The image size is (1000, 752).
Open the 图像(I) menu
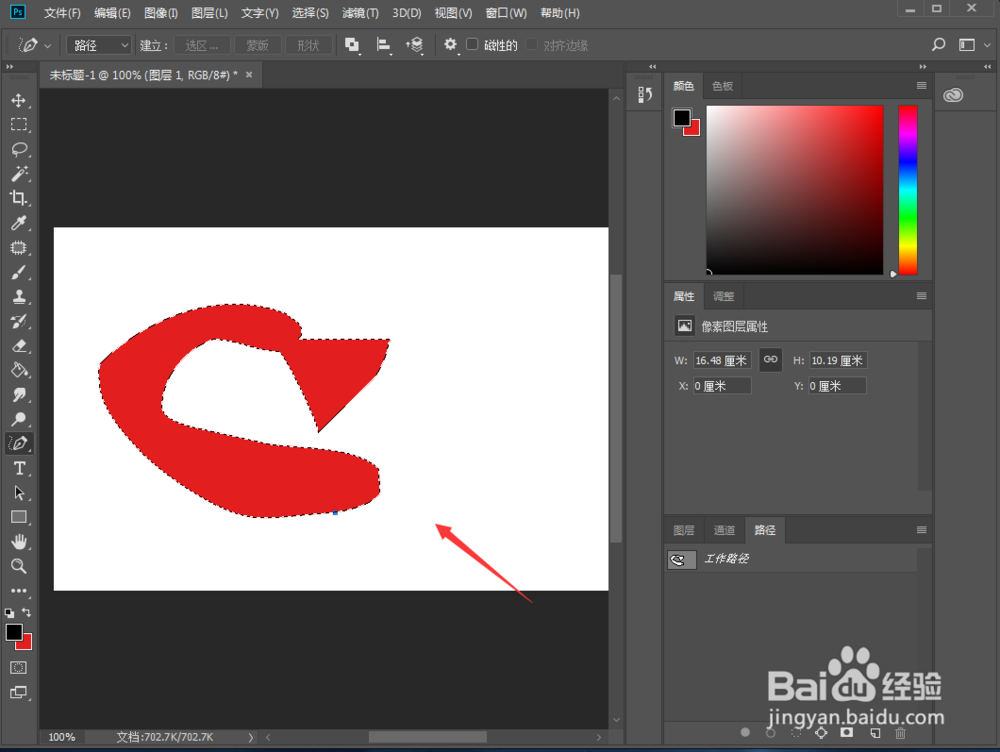pyautogui.click(x=161, y=13)
